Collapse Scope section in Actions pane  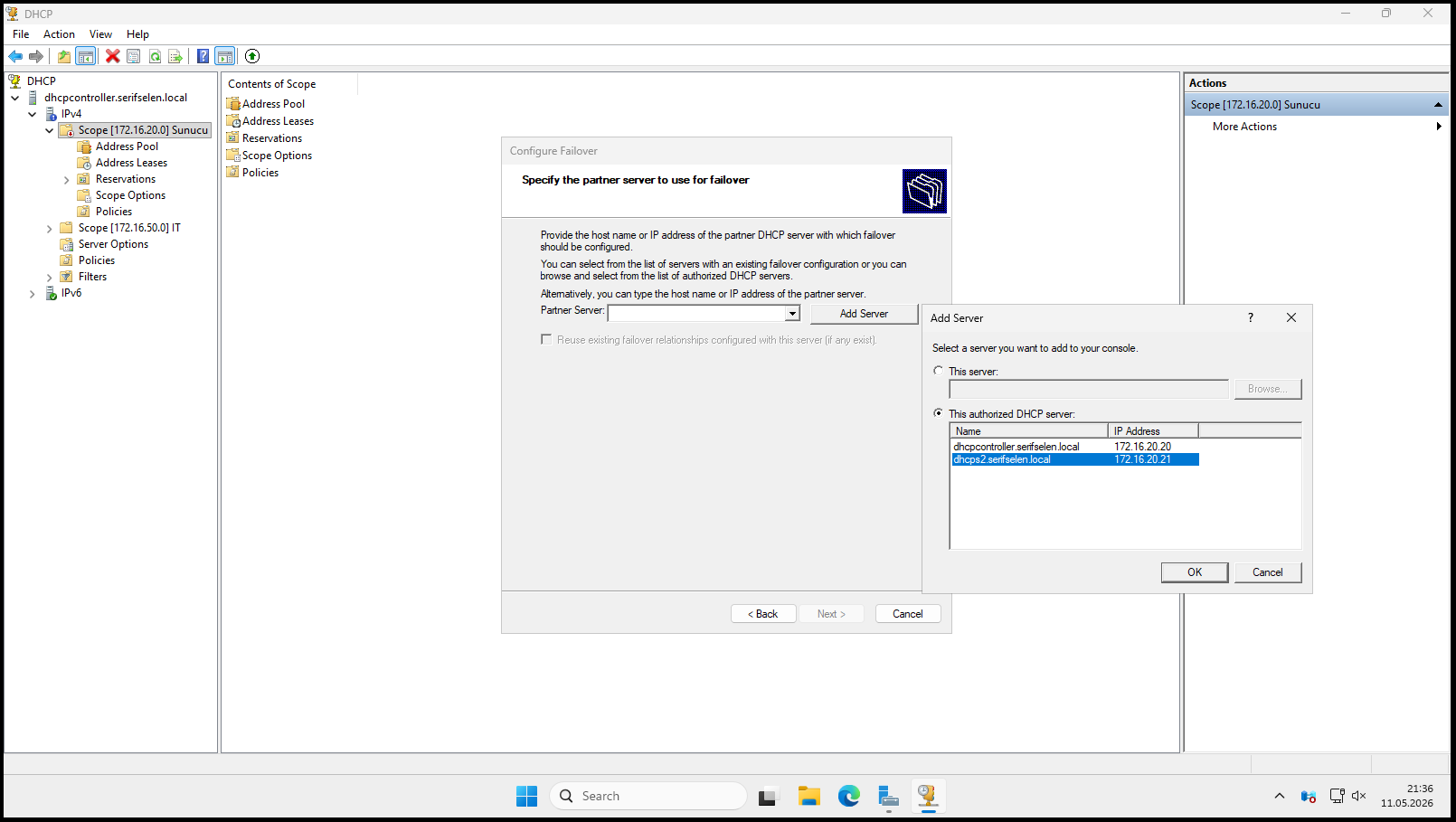(1438, 105)
